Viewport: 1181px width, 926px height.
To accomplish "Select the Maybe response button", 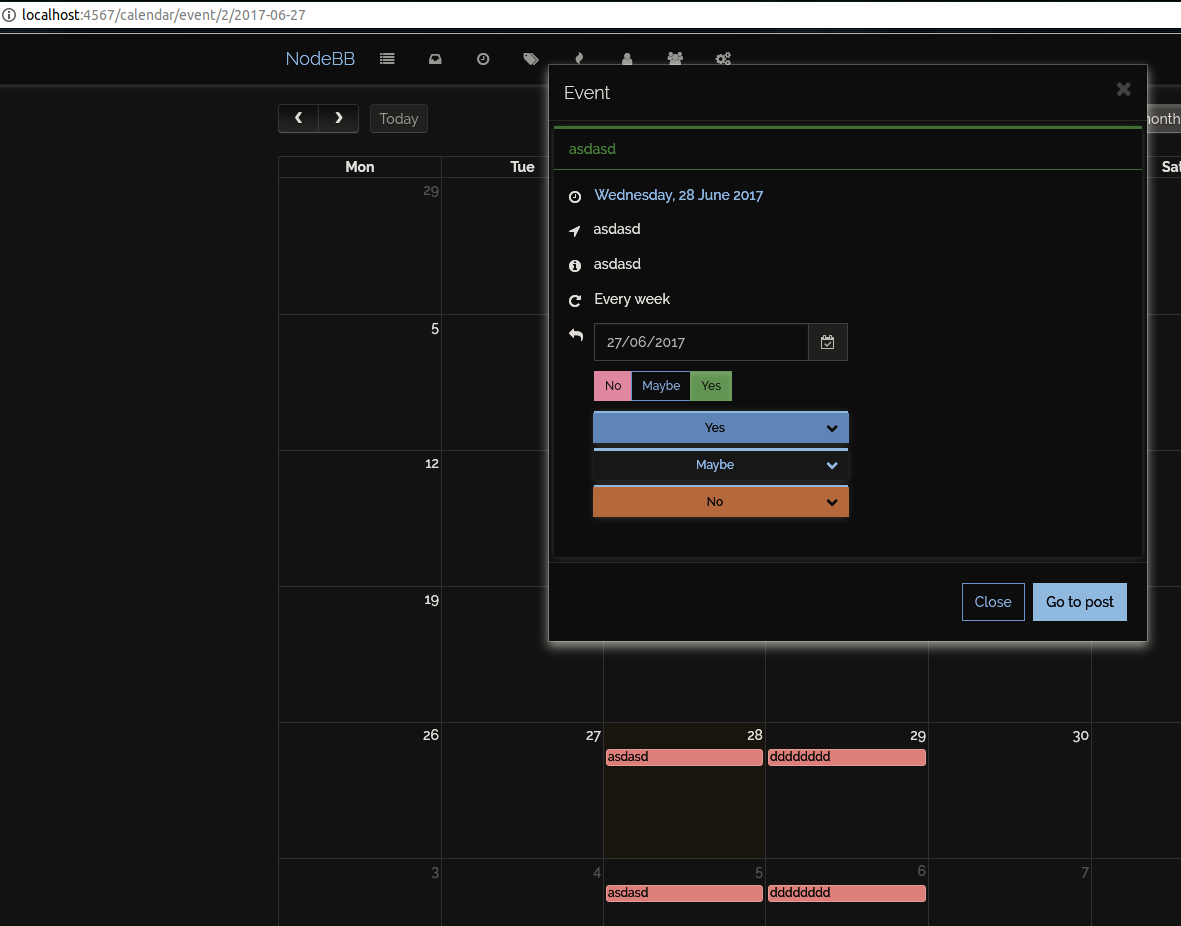I will tap(661, 386).
